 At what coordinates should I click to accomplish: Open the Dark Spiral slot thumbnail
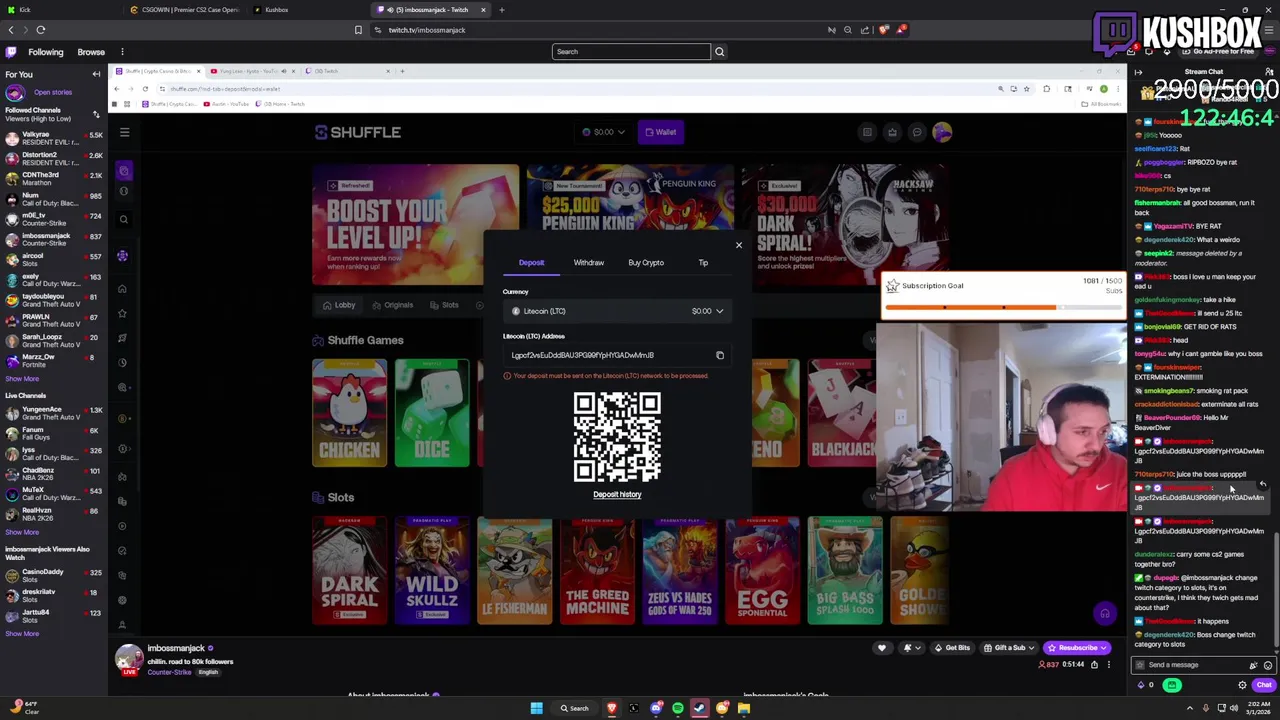click(349, 570)
